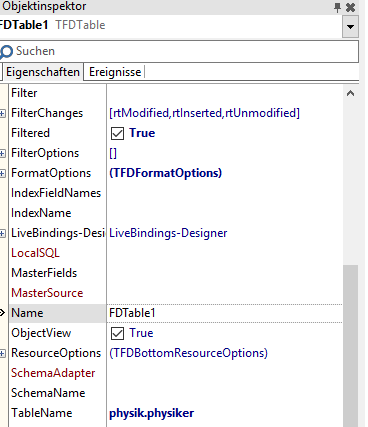Expand the LiveBindings-Designer property
The height and width of the screenshot is (427, 368).
tap(3, 233)
